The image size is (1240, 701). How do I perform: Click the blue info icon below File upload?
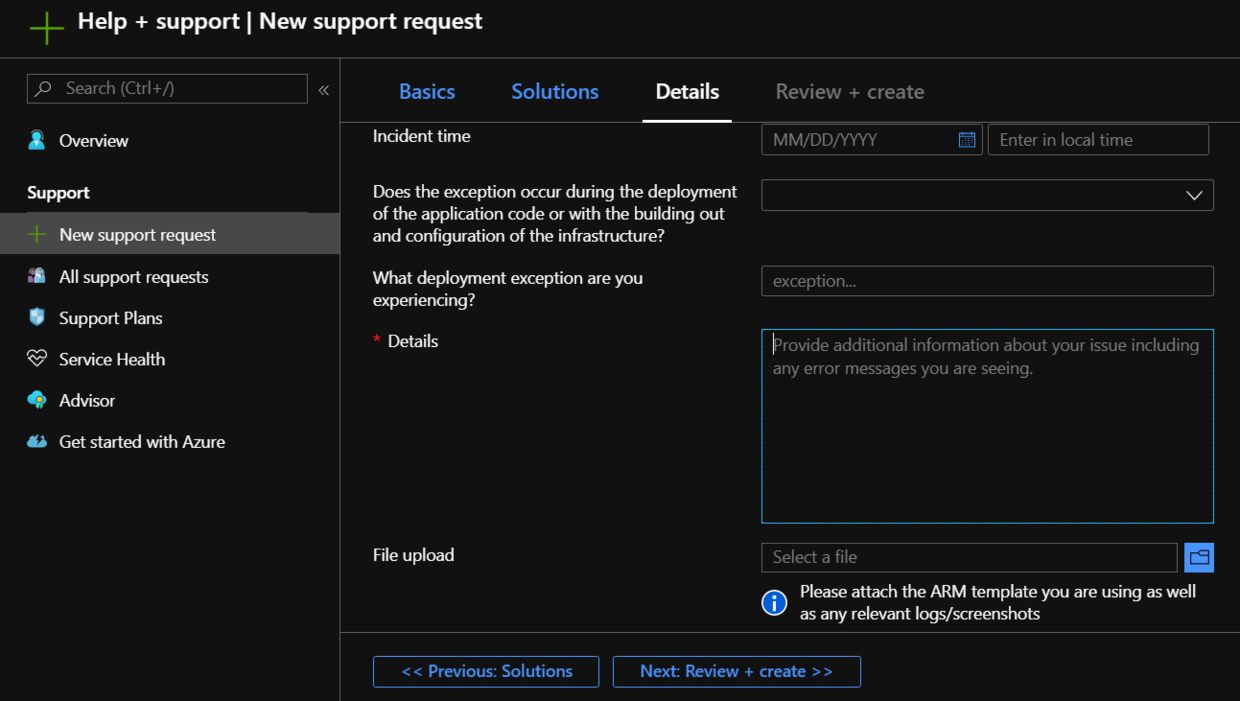[x=774, y=602]
